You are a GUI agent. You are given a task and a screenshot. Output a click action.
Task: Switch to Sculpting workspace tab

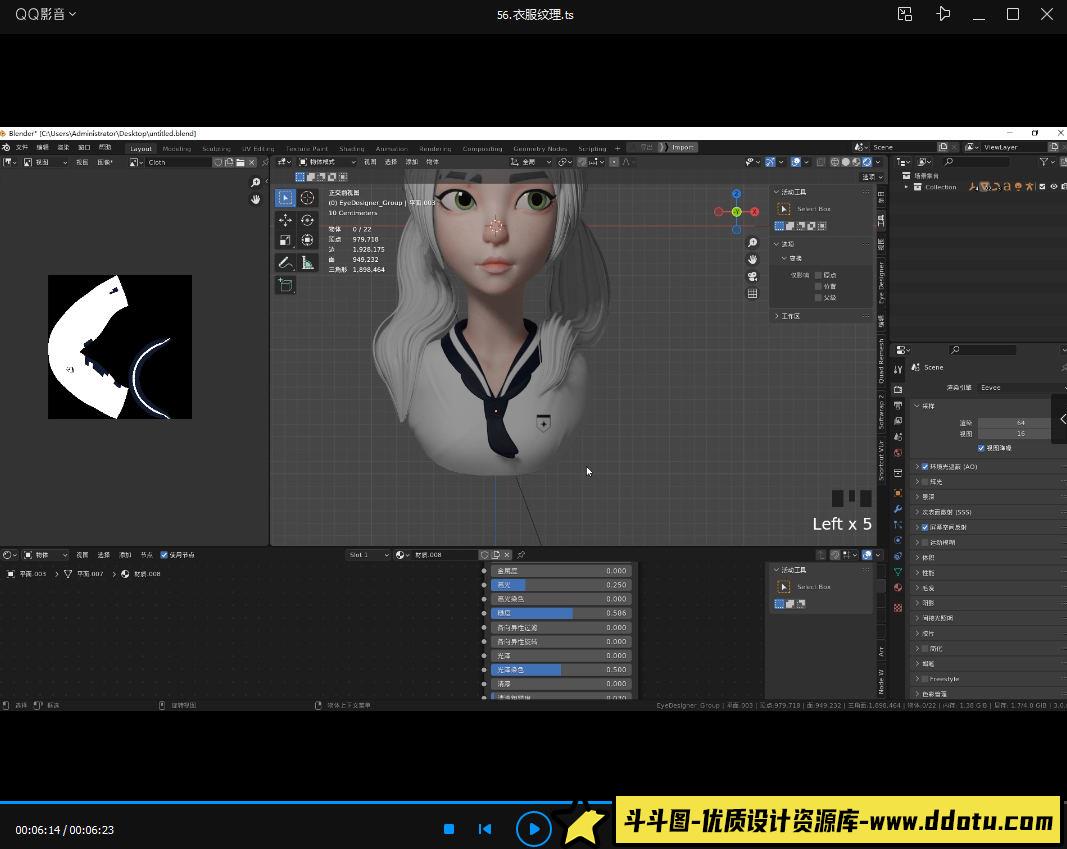216,148
